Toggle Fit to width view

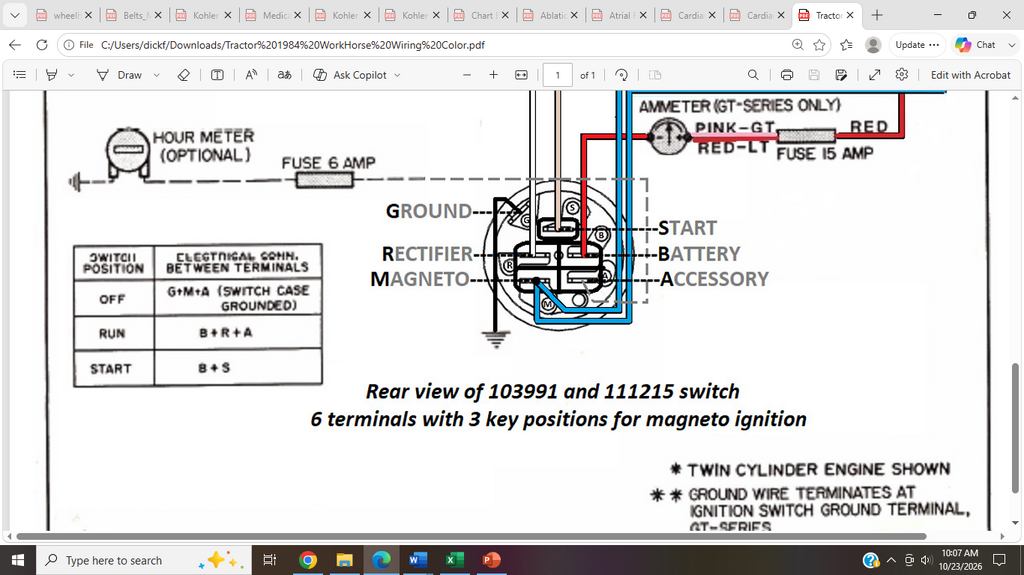pyautogui.click(x=521, y=75)
